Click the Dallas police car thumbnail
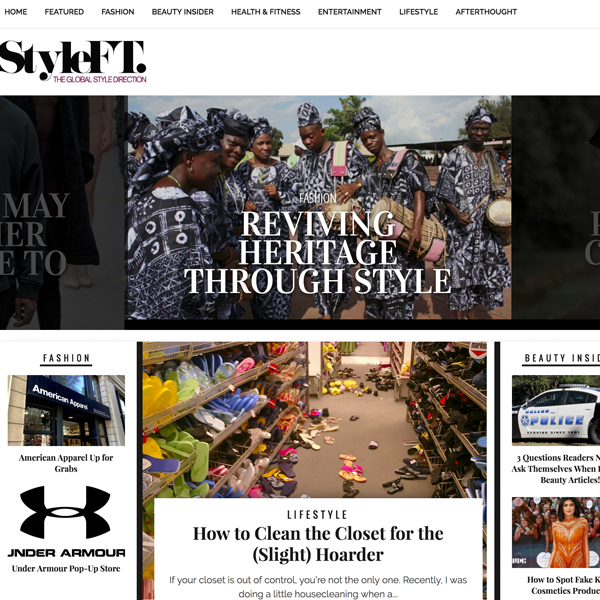This screenshot has height=600, width=600. tap(556, 410)
